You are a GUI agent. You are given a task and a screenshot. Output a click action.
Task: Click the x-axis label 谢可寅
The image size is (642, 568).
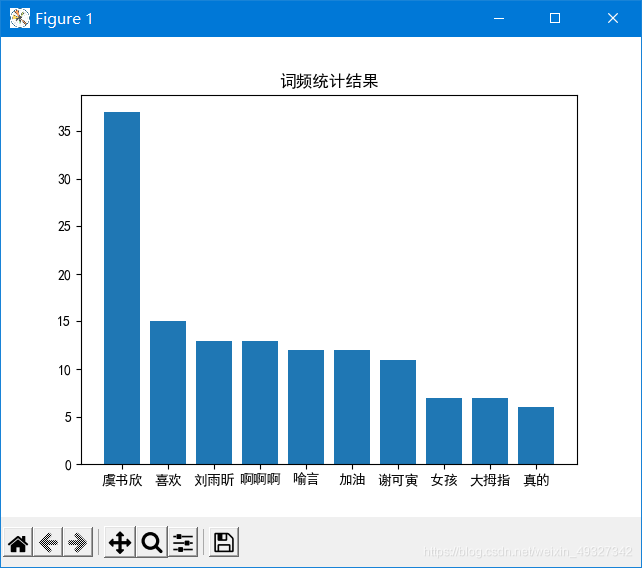point(398,480)
